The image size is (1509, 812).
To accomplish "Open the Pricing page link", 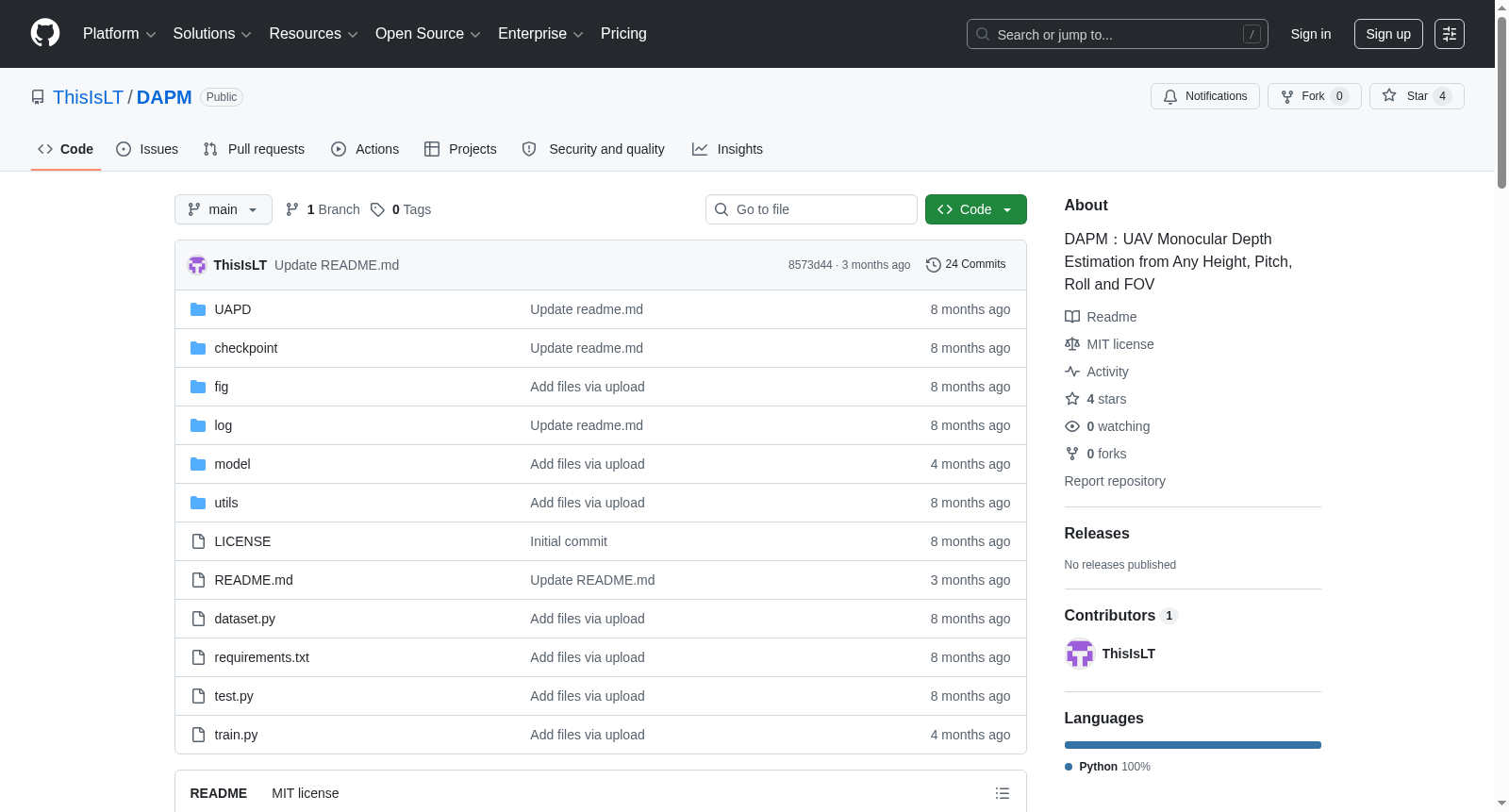I will [623, 34].
